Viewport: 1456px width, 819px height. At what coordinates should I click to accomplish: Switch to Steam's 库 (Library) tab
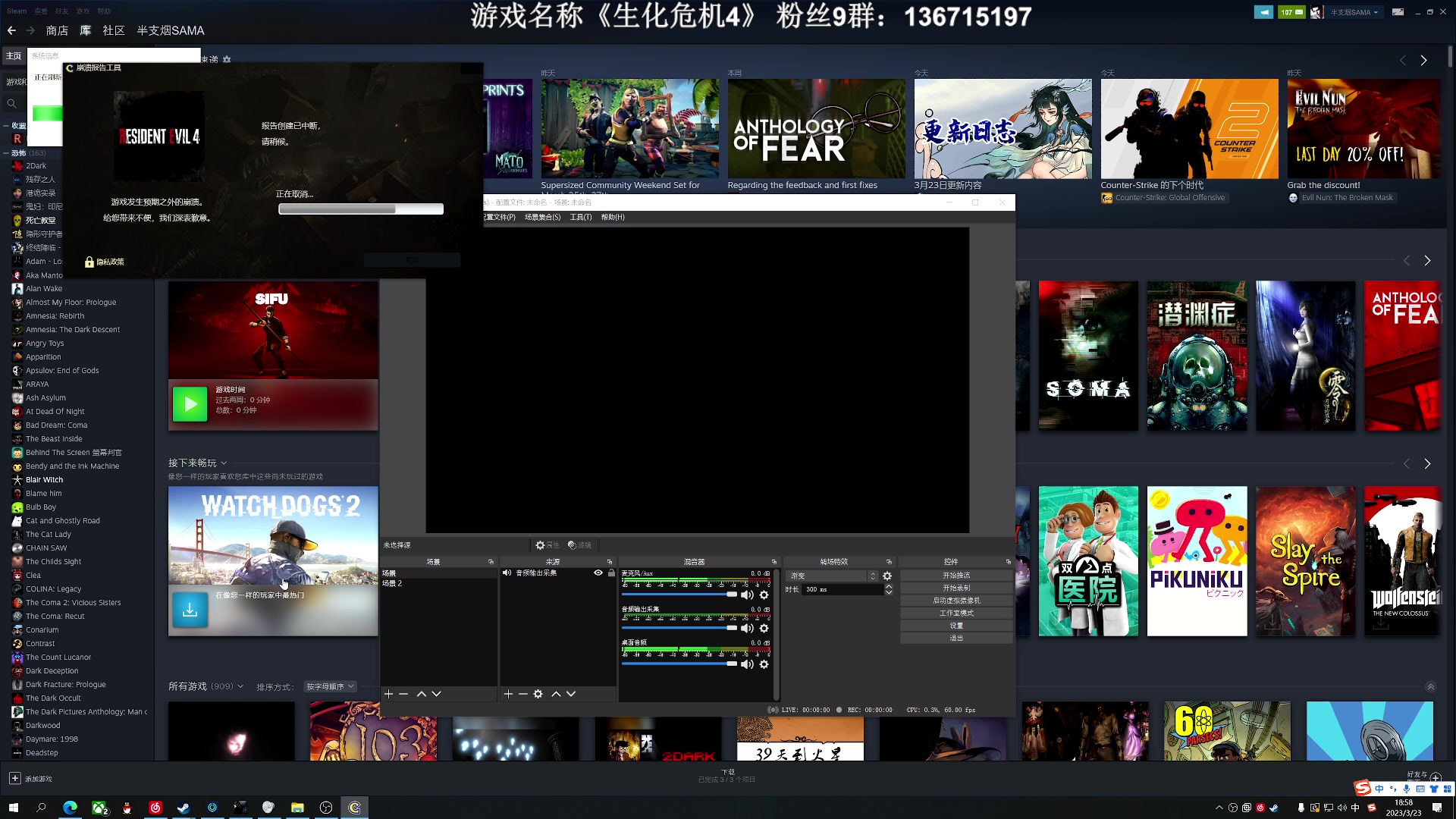[x=86, y=30]
